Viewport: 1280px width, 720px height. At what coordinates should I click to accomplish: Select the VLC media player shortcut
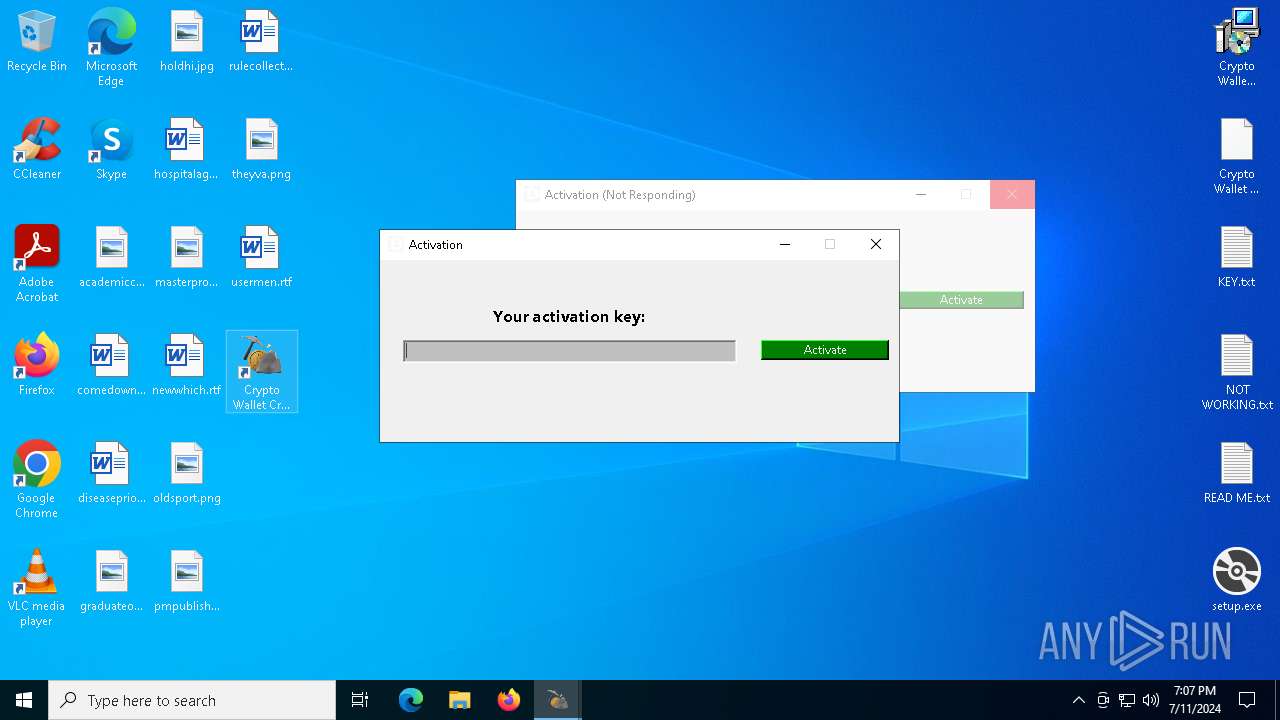[37, 588]
